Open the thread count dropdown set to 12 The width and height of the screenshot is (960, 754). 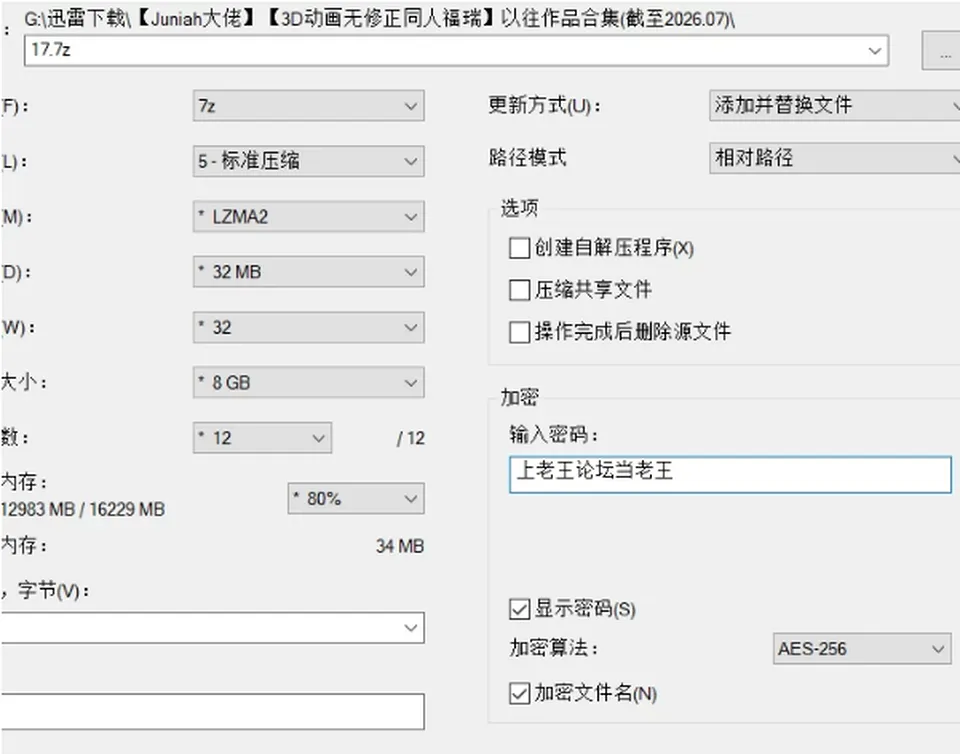pos(263,438)
